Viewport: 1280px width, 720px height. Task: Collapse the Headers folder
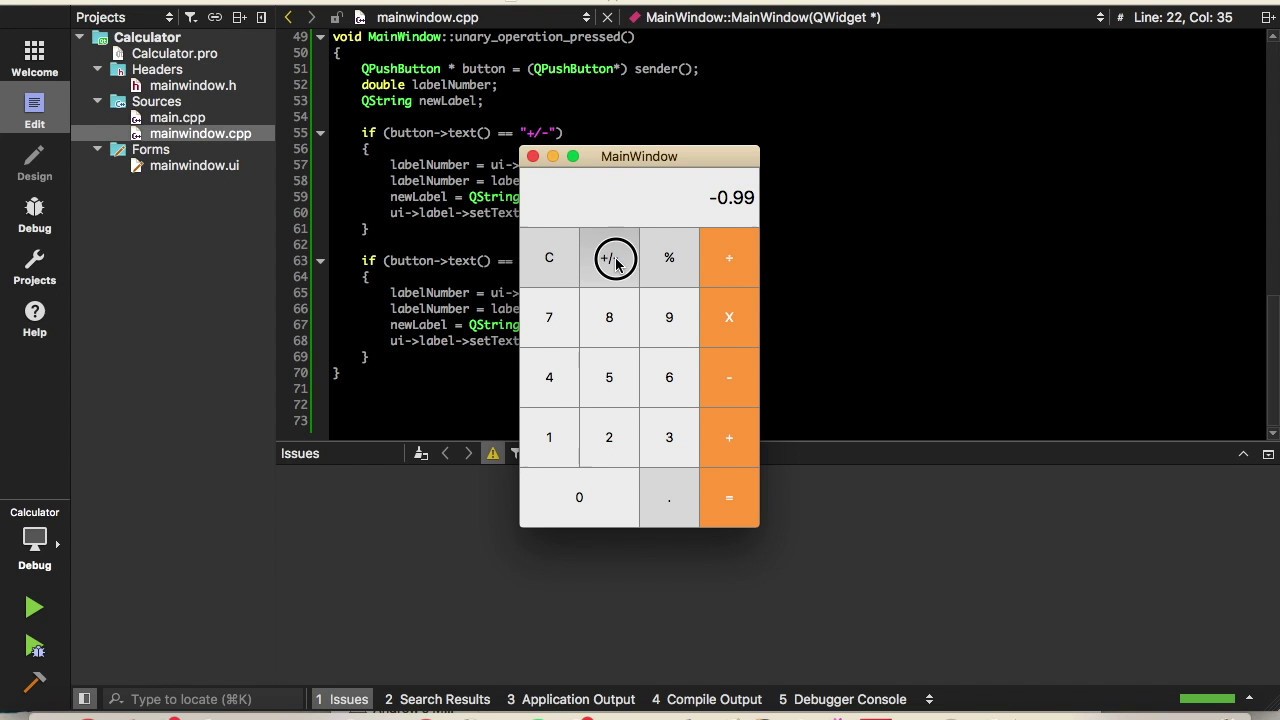98,69
